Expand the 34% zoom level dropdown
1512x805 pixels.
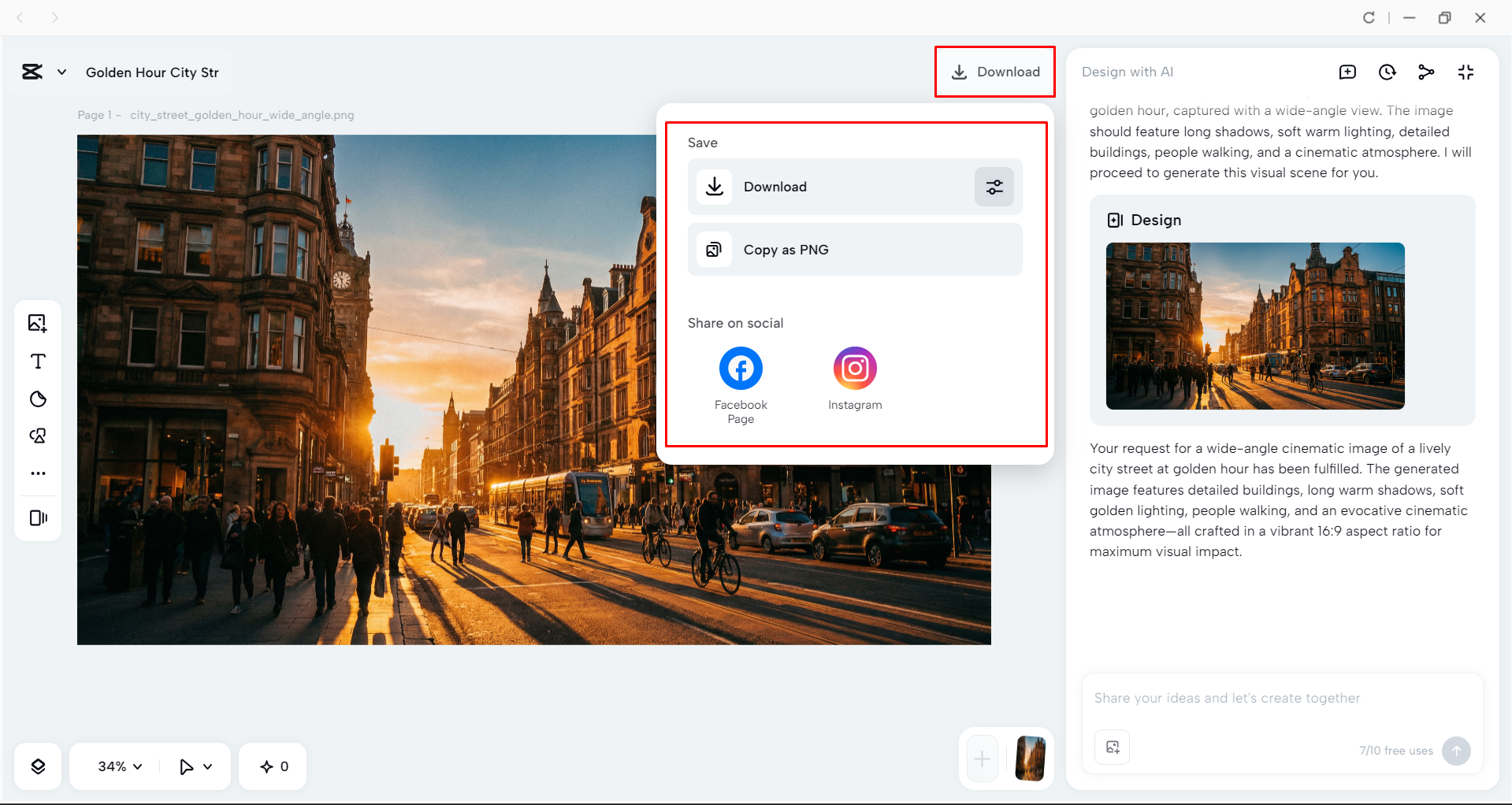coord(120,766)
